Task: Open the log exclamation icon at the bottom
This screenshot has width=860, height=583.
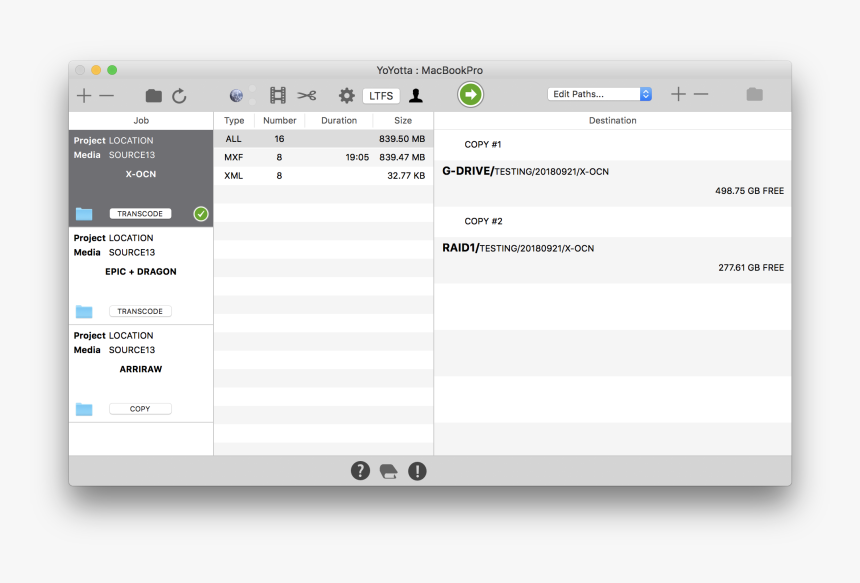Action: pyautogui.click(x=417, y=470)
